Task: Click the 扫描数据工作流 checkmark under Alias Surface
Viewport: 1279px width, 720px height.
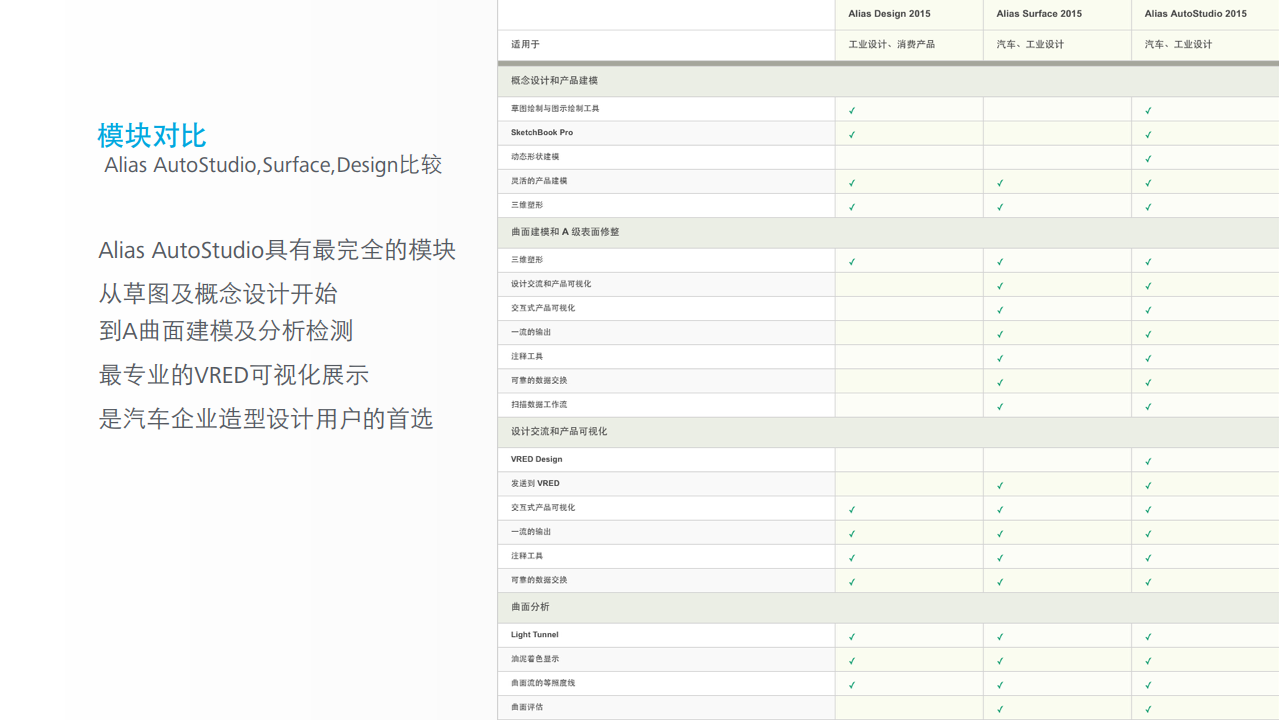Action: (1000, 406)
